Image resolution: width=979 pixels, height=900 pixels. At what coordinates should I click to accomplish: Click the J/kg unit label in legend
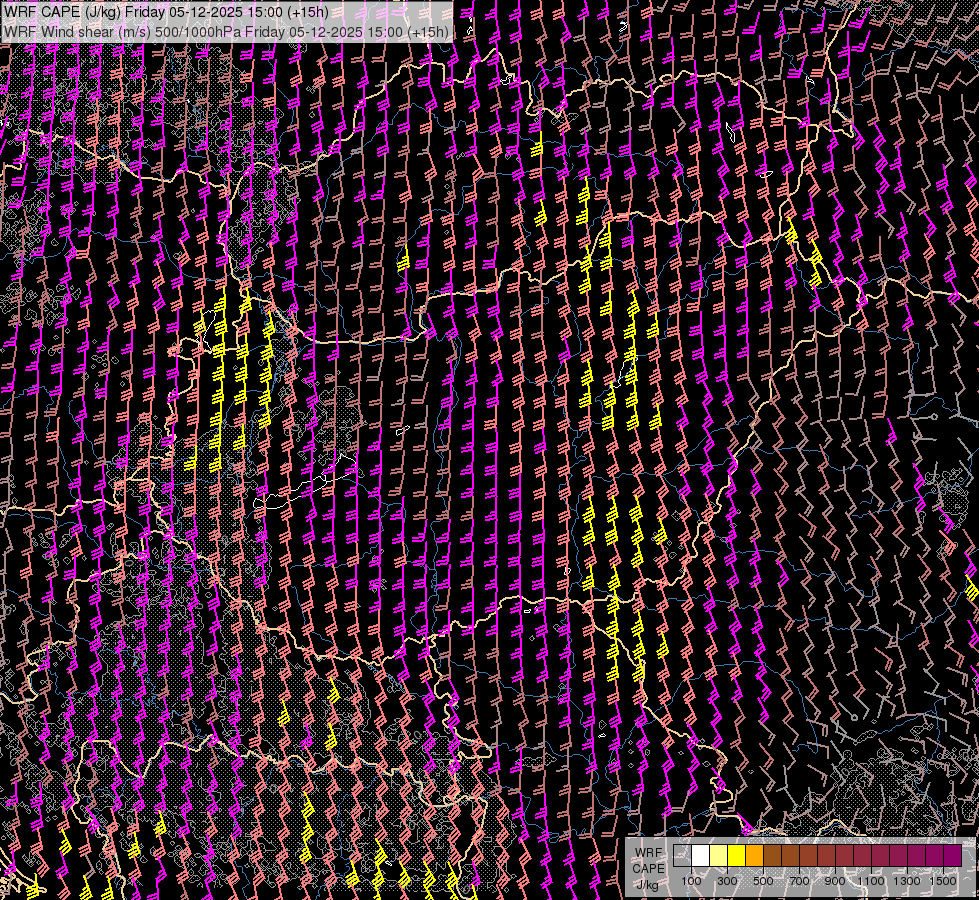647,885
